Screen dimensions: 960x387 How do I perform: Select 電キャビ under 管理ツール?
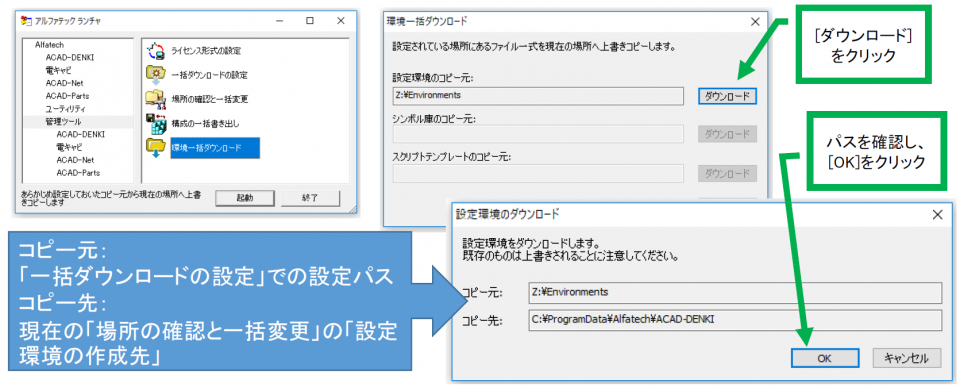[69, 147]
